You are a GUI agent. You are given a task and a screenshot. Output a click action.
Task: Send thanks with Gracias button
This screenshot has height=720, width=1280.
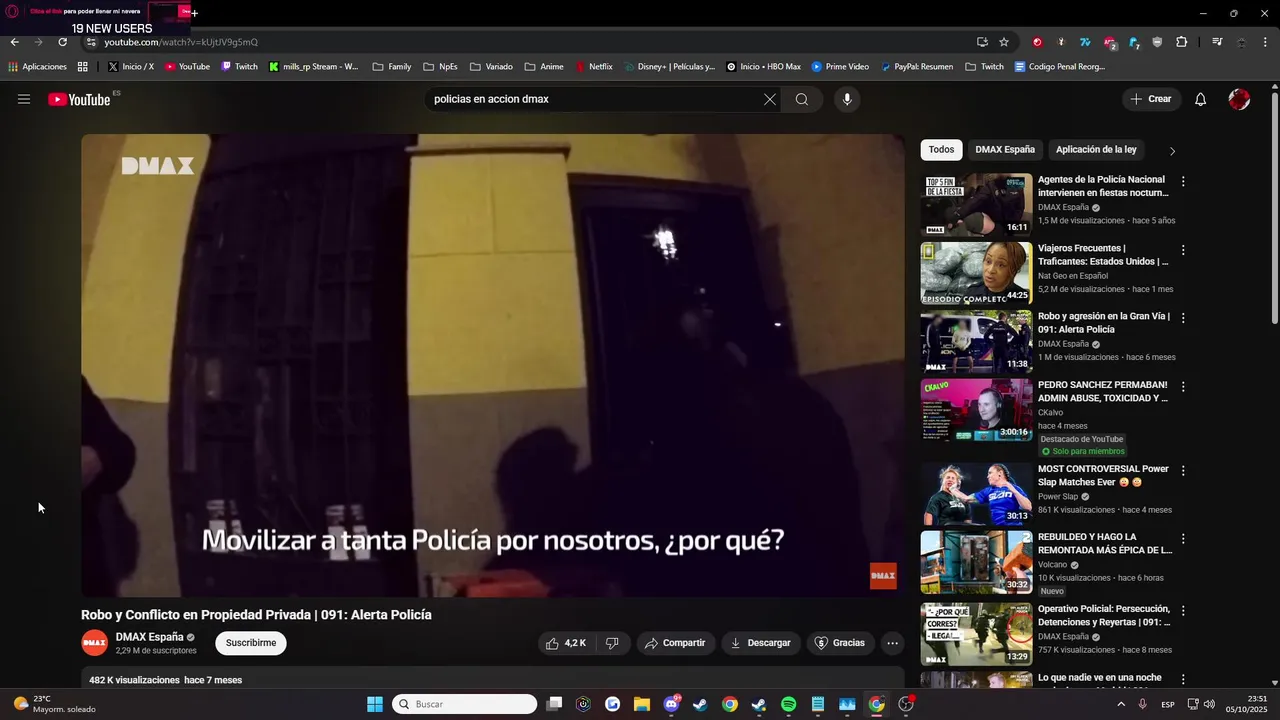[839, 643]
